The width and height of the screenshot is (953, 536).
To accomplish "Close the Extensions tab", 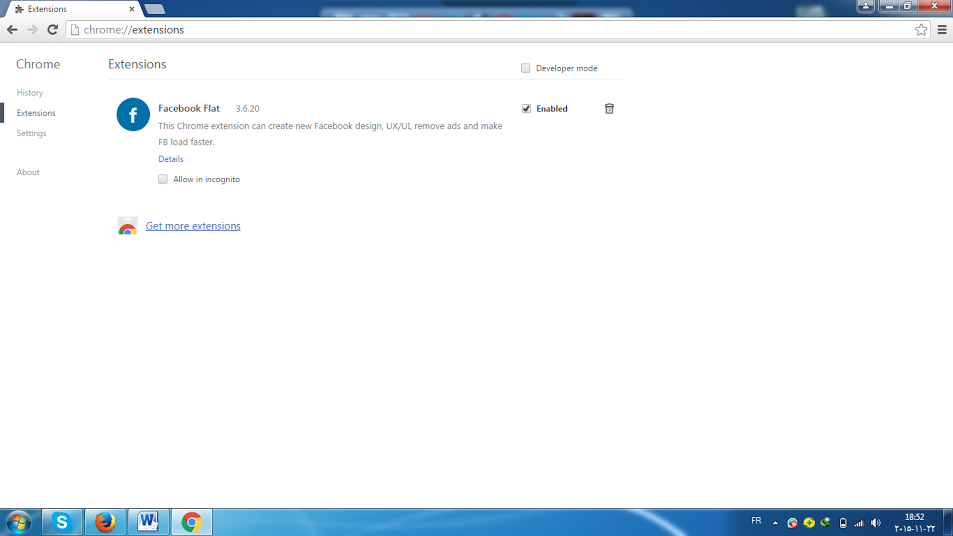I will 132,9.
